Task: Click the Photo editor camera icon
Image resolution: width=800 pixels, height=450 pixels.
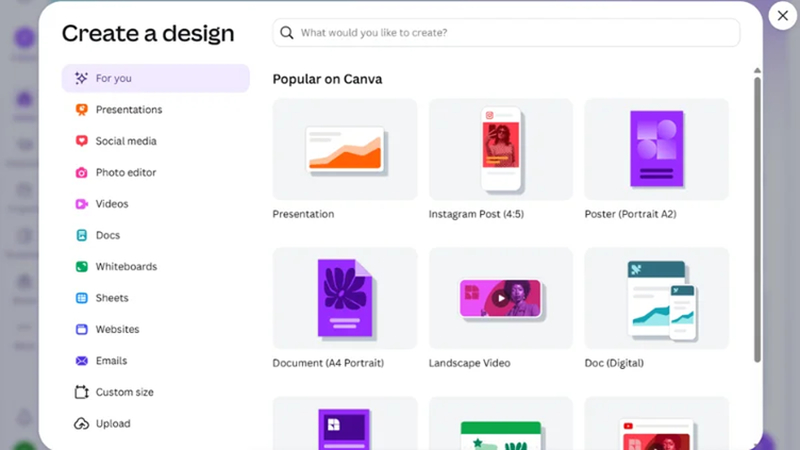Action: pyautogui.click(x=81, y=172)
